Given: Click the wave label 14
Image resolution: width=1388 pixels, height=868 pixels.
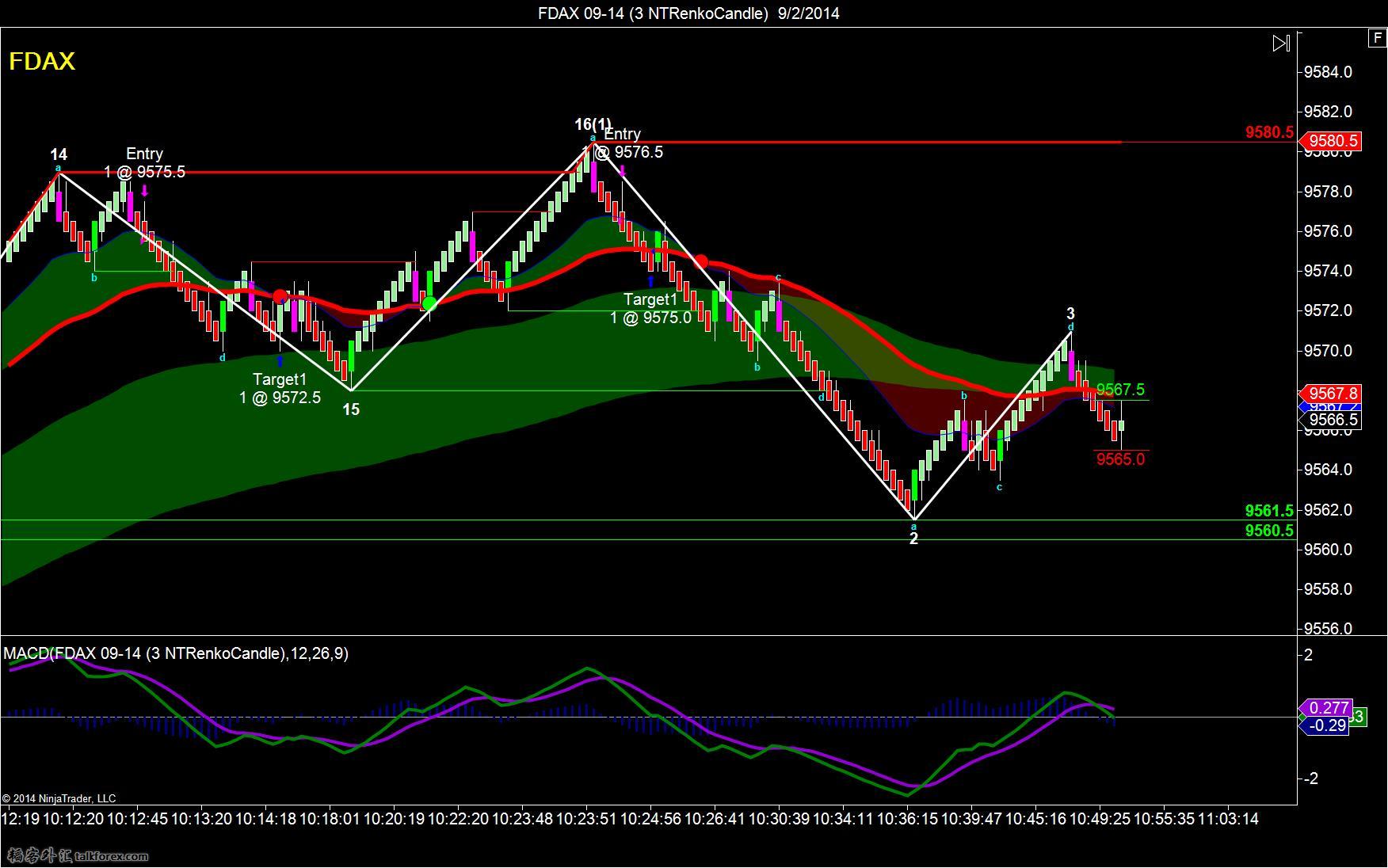Looking at the screenshot, I should 59,154.
